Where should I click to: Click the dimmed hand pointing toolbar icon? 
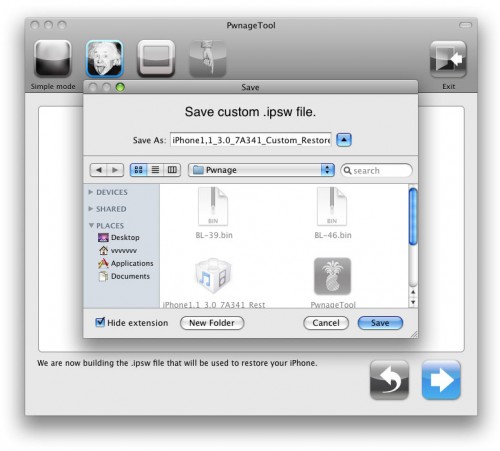pos(208,59)
